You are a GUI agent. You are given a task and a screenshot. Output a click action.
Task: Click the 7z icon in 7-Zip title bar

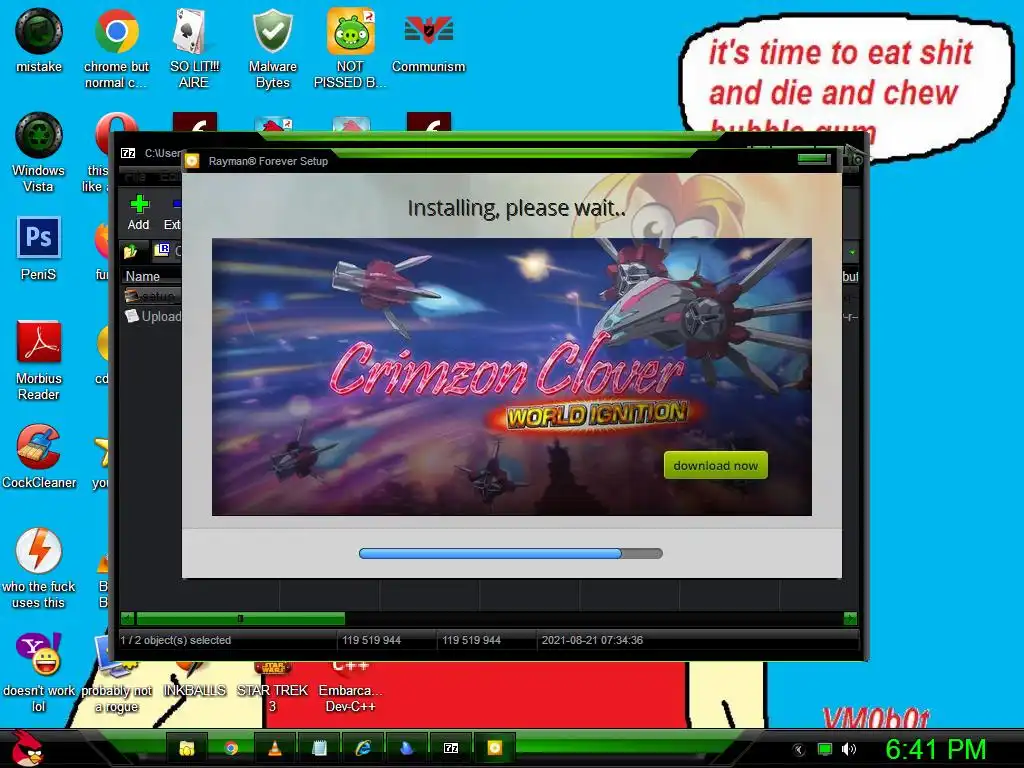pos(128,153)
